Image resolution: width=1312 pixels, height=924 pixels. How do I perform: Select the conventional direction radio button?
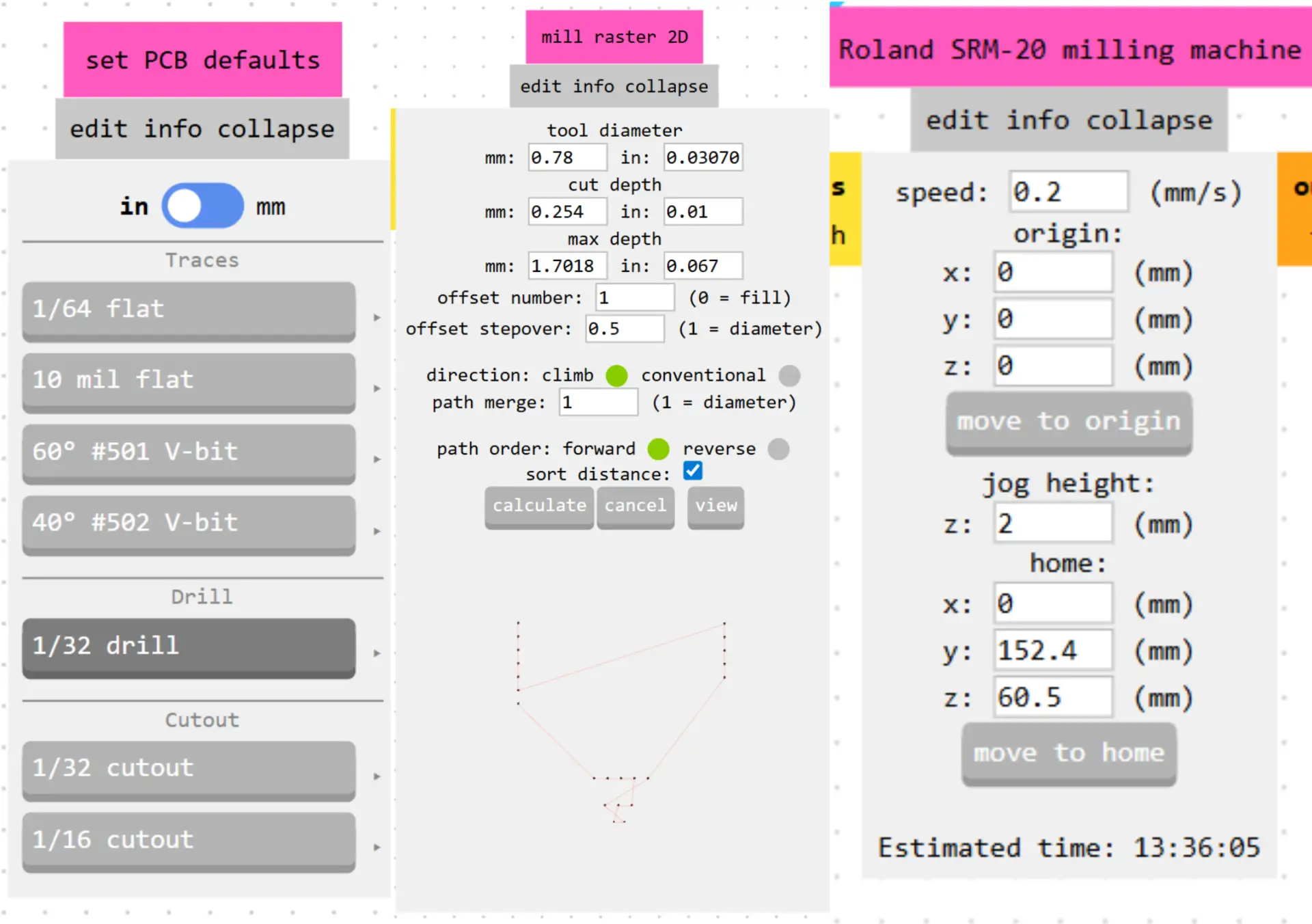click(789, 376)
